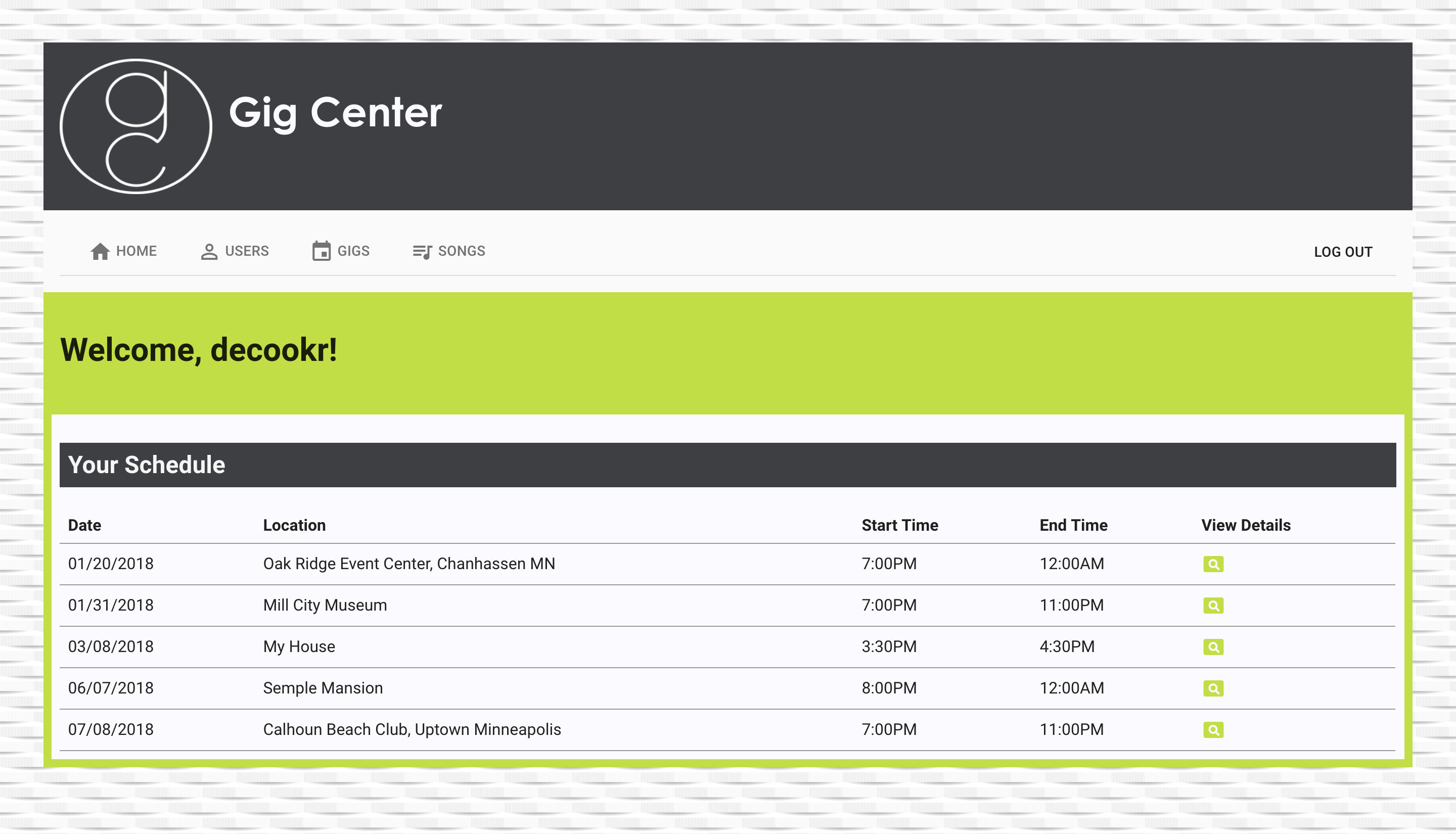The image size is (1456, 834).
Task: Click the Gig Center circular logo
Action: pyautogui.click(x=136, y=126)
